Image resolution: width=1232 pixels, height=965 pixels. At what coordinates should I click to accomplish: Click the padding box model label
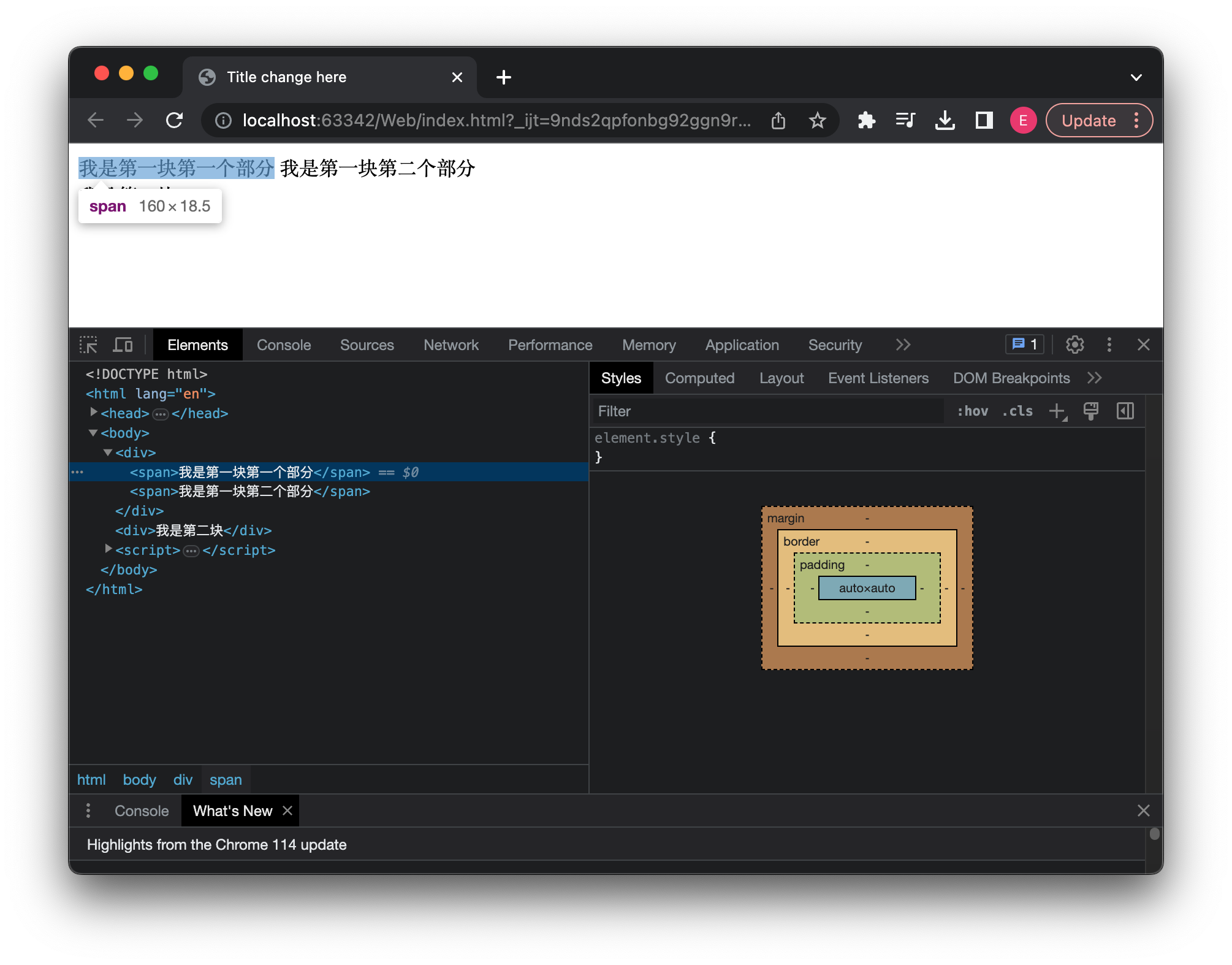click(x=822, y=565)
